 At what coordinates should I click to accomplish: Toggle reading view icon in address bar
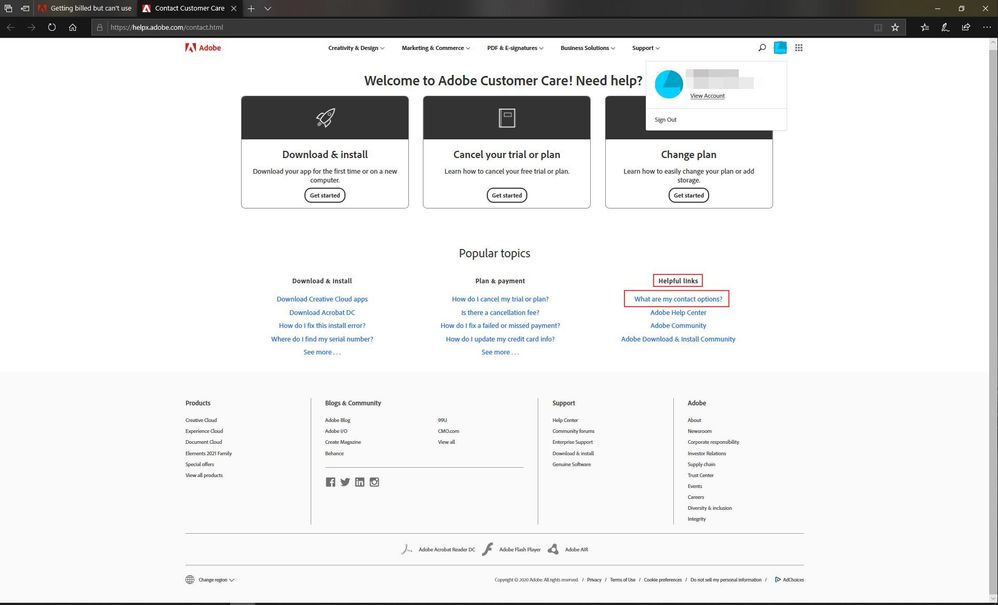(x=878, y=27)
